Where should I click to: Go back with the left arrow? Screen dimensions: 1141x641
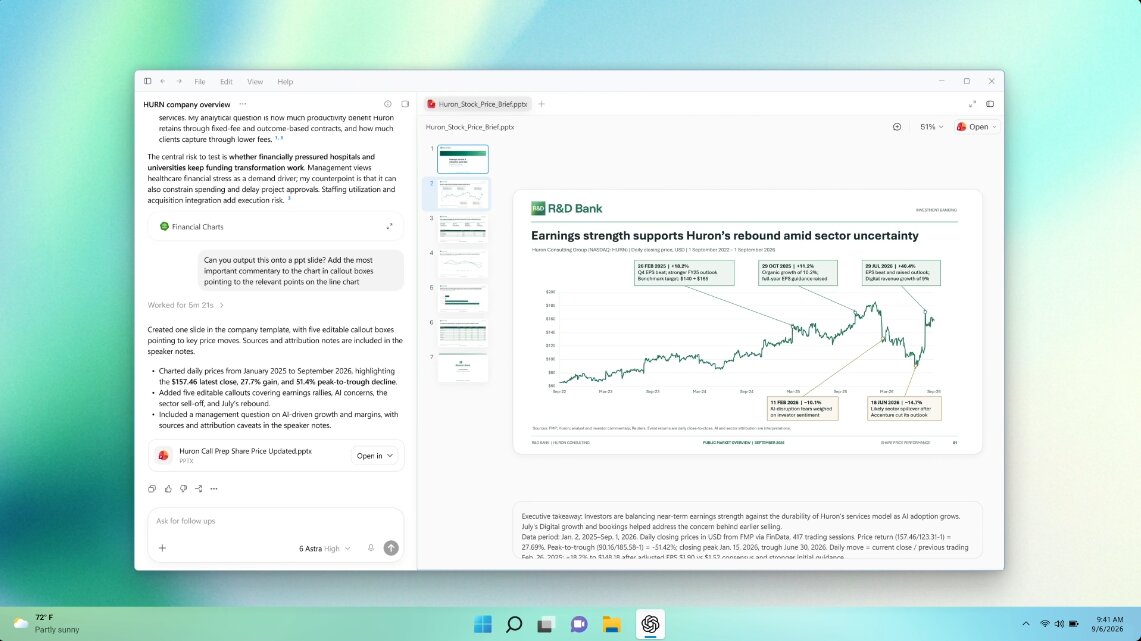click(x=163, y=81)
